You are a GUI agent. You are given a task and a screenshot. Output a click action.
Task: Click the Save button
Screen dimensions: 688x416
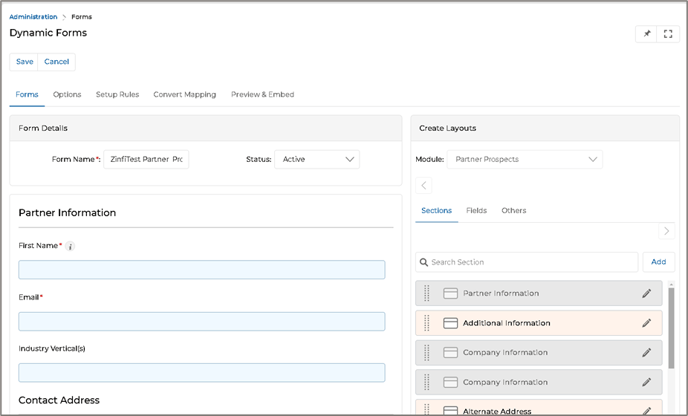[x=24, y=62]
